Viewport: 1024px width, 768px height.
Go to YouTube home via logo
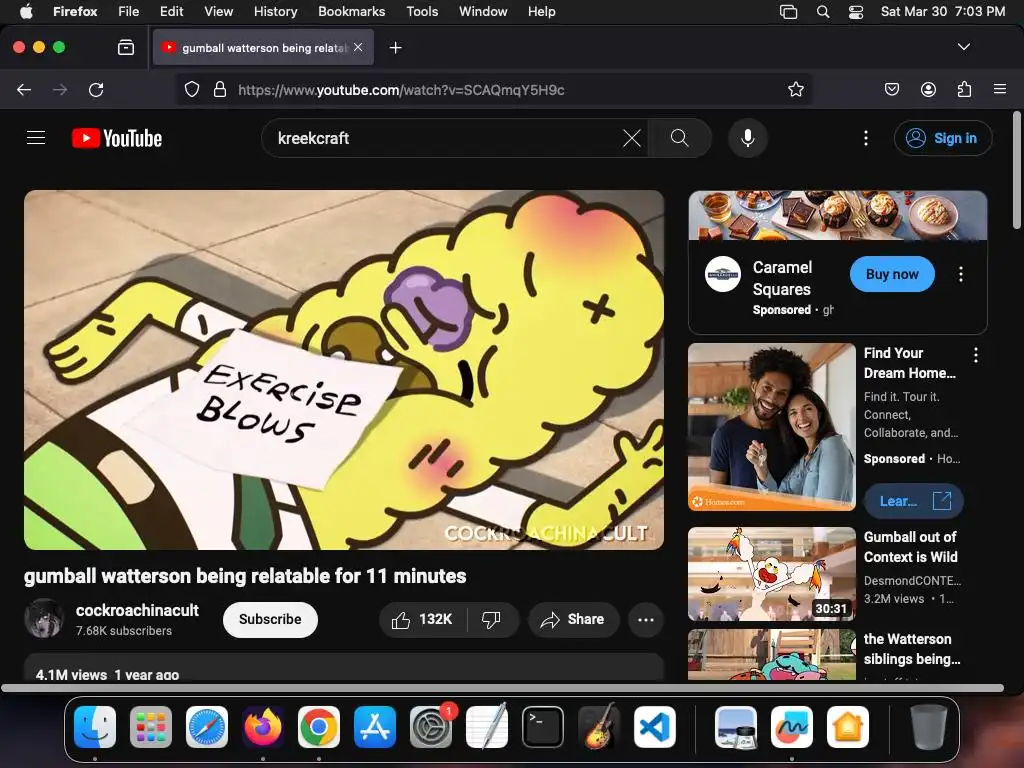(x=117, y=138)
